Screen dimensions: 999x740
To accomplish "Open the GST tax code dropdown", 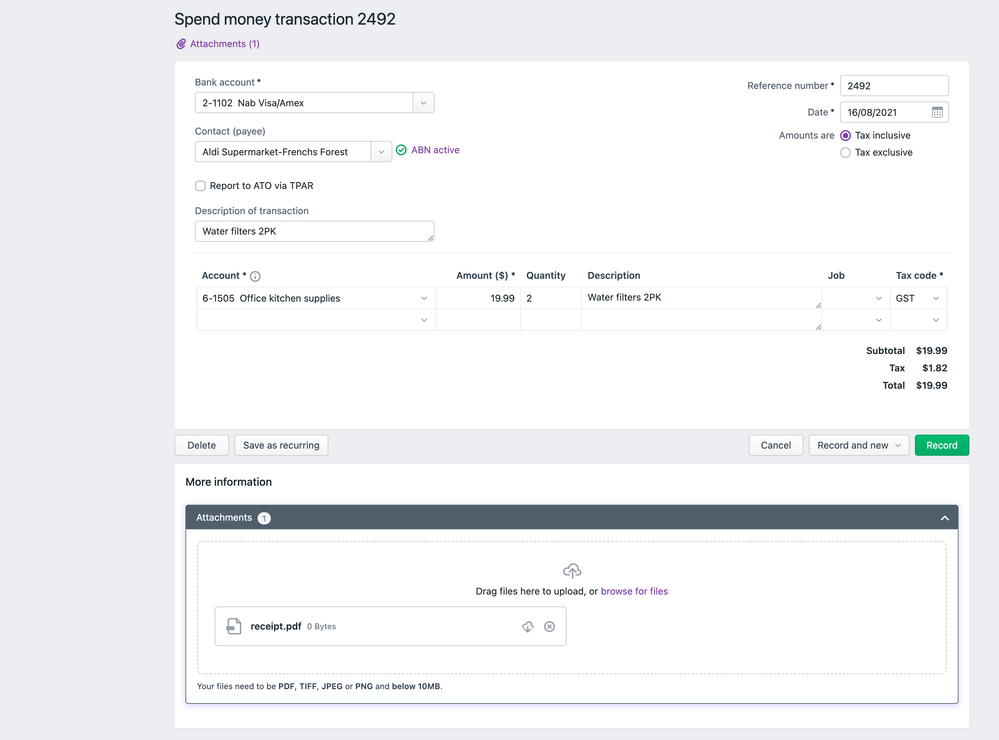I will point(936,298).
